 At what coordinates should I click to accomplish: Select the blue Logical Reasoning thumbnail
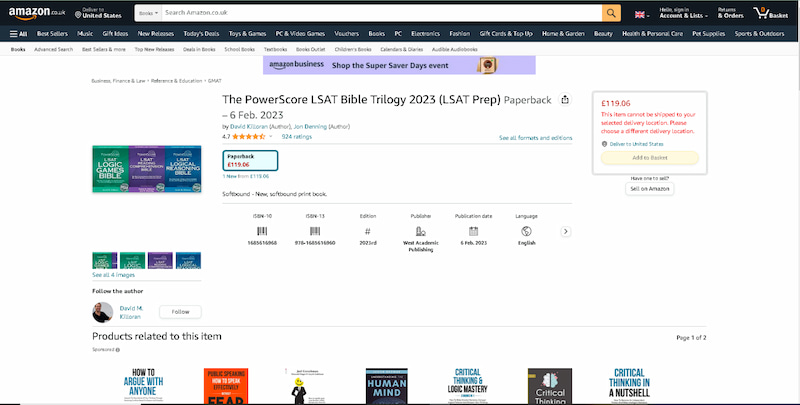click(188, 261)
